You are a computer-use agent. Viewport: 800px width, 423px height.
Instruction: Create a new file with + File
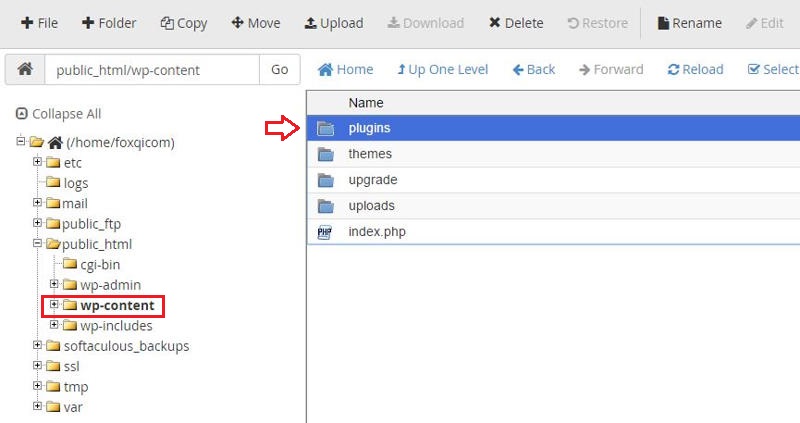[x=39, y=23]
